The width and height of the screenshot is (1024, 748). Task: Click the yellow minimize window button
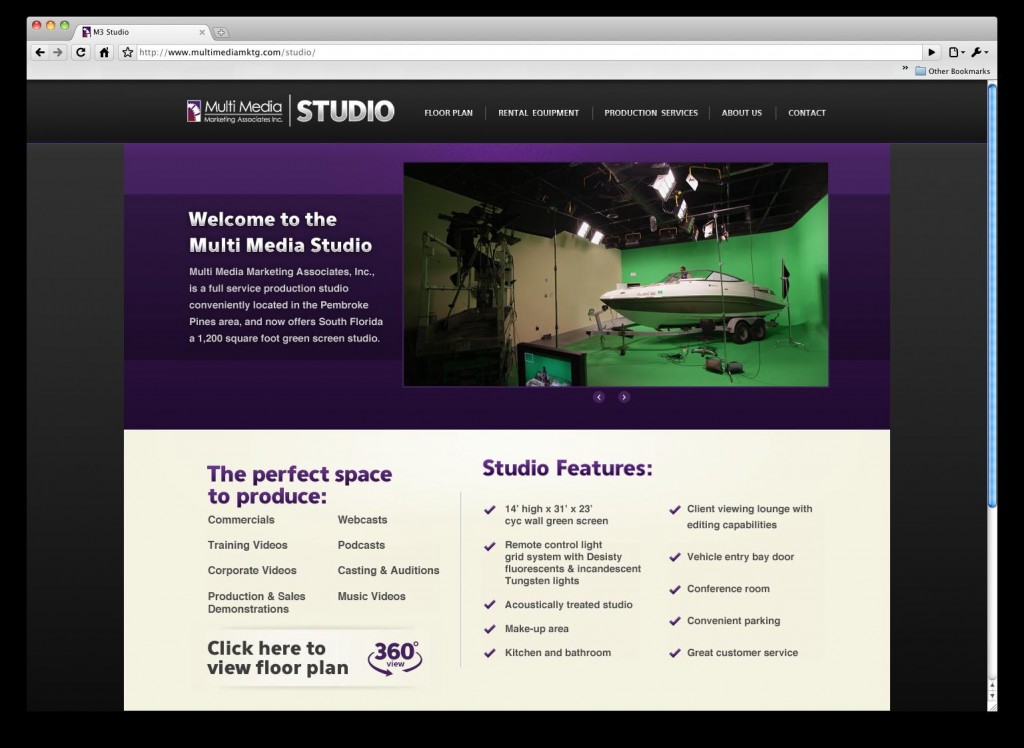pyautogui.click(x=50, y=25)
